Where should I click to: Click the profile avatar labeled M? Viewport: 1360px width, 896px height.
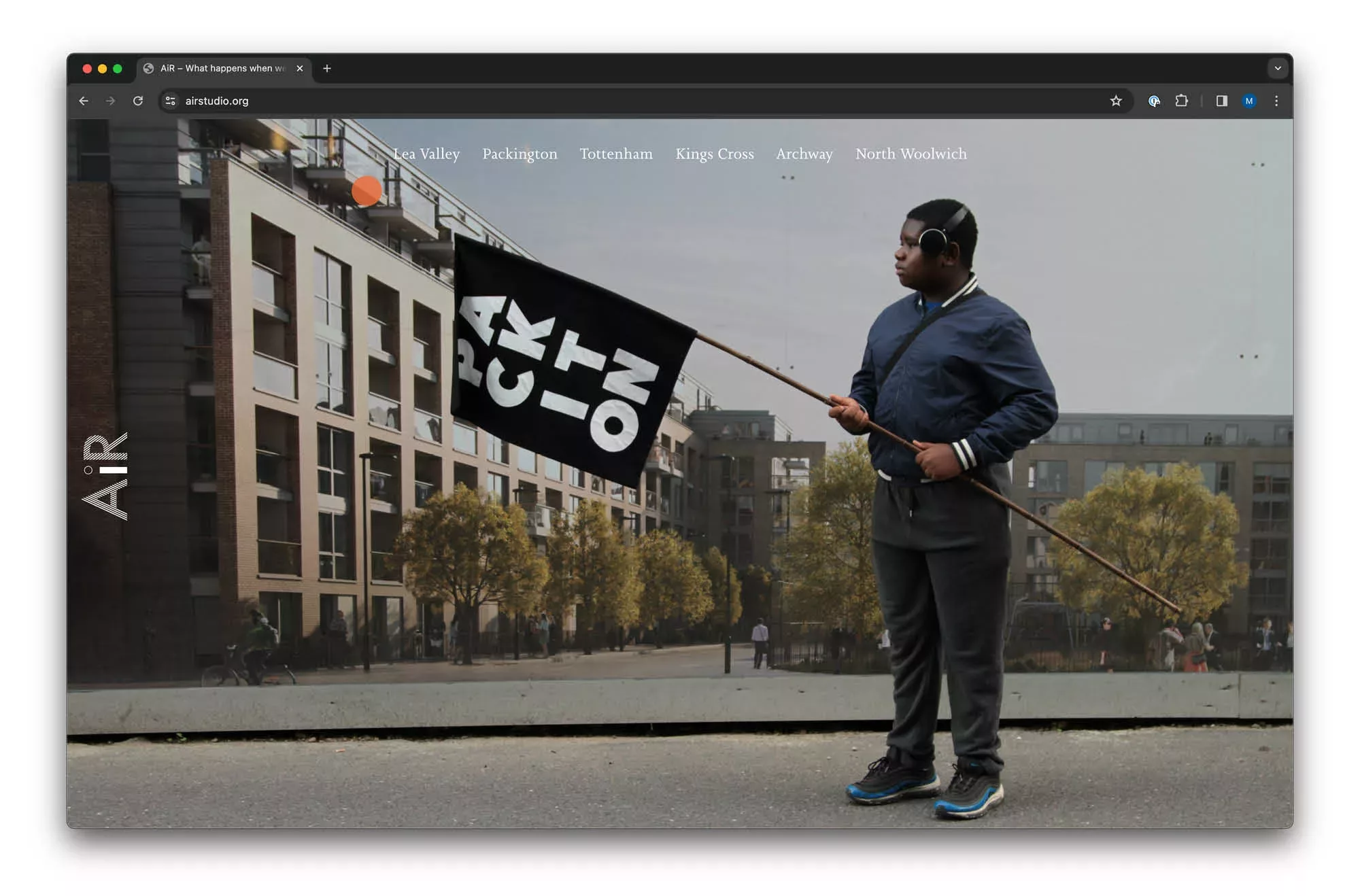click(1249, 101)
